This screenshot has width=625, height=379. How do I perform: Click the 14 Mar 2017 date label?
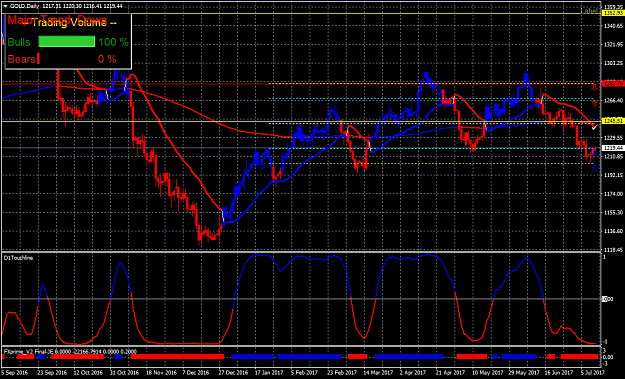pos(378,373)
